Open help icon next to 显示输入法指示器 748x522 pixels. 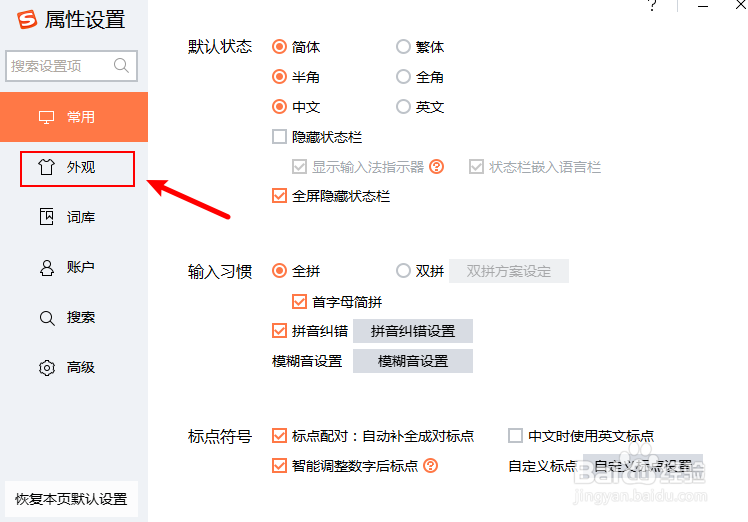pyautogui.click(x=436, y=167)
